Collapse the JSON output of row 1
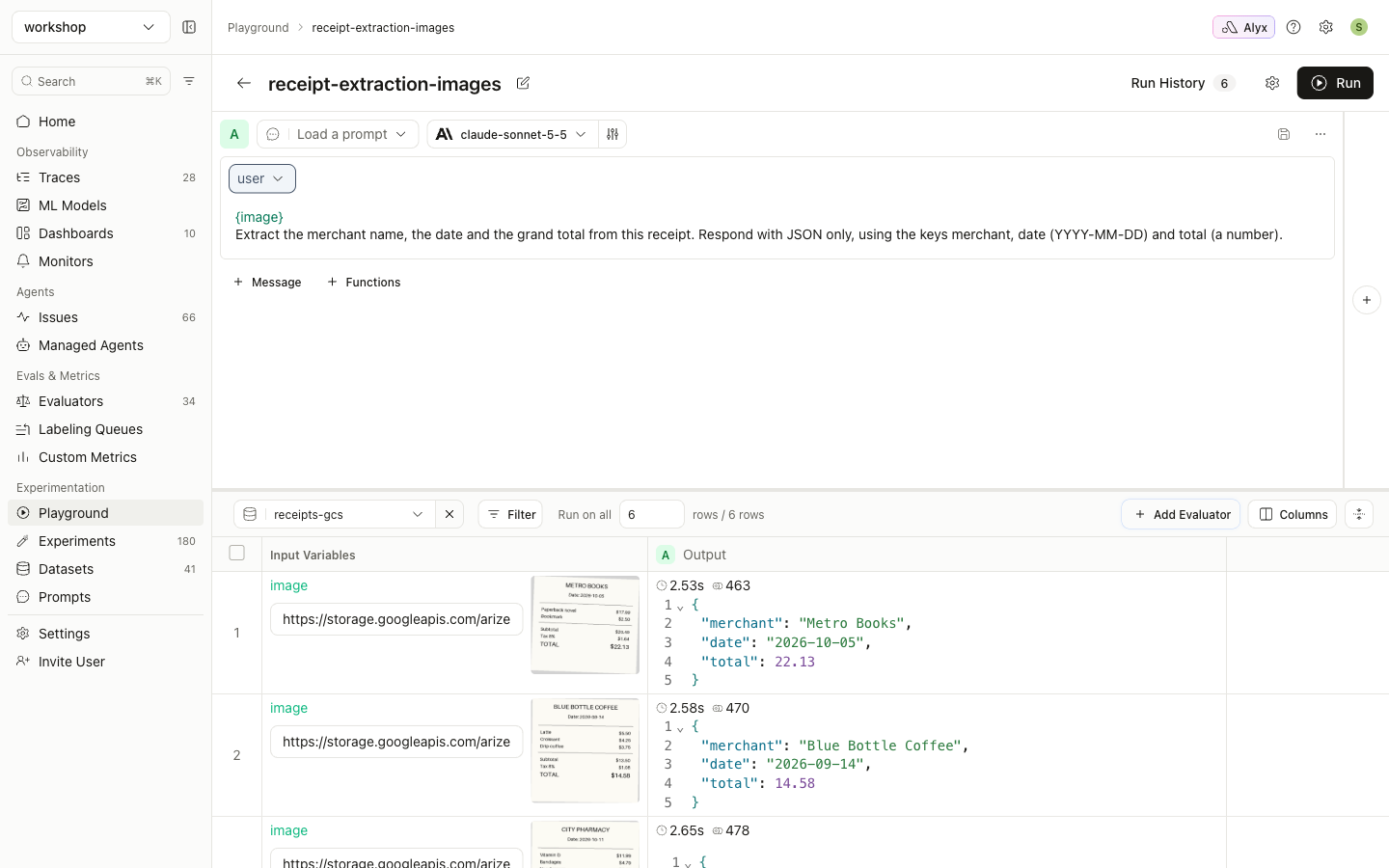 tap(680, 607)
